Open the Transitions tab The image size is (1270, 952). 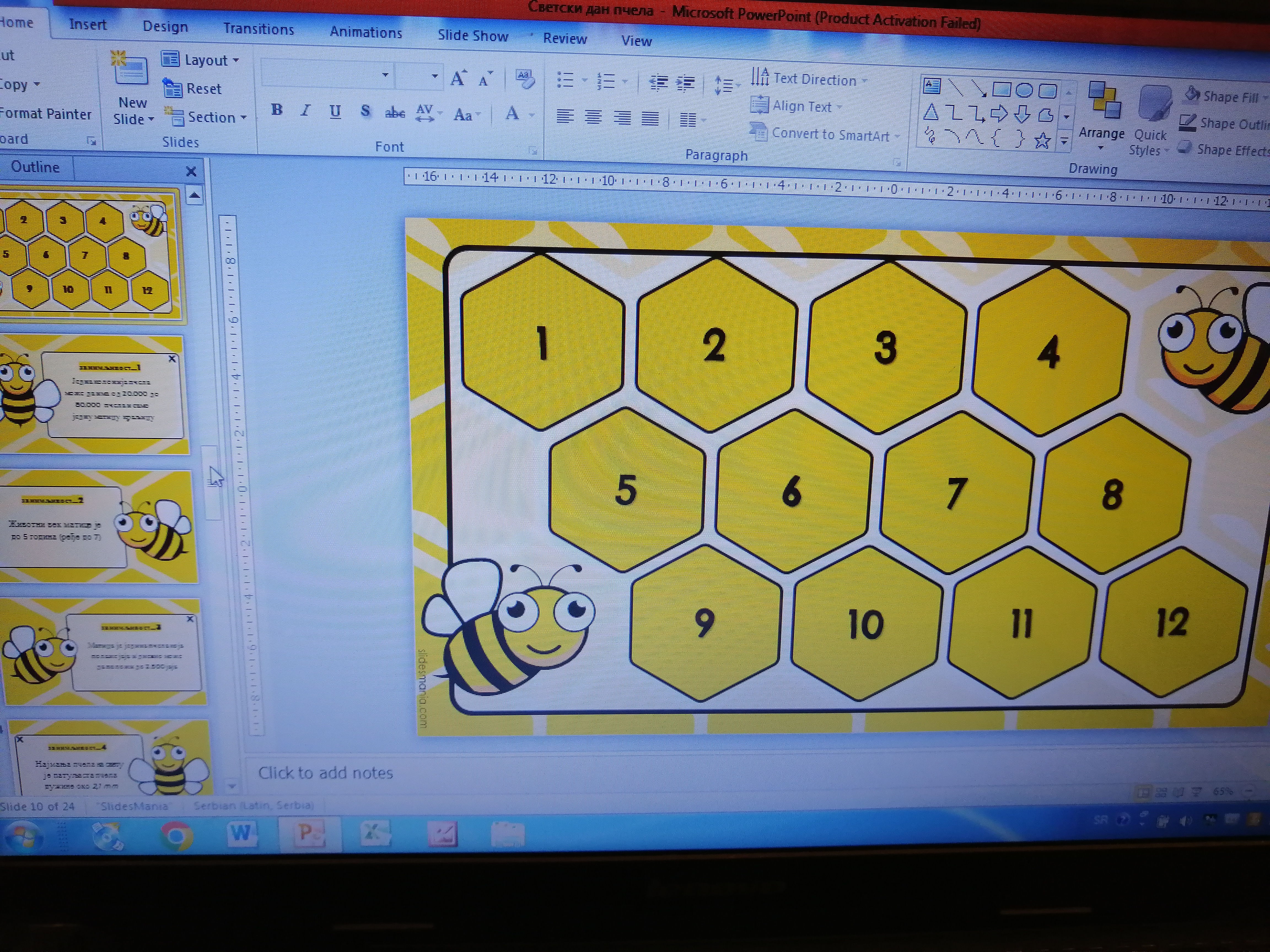coord(258,29)
